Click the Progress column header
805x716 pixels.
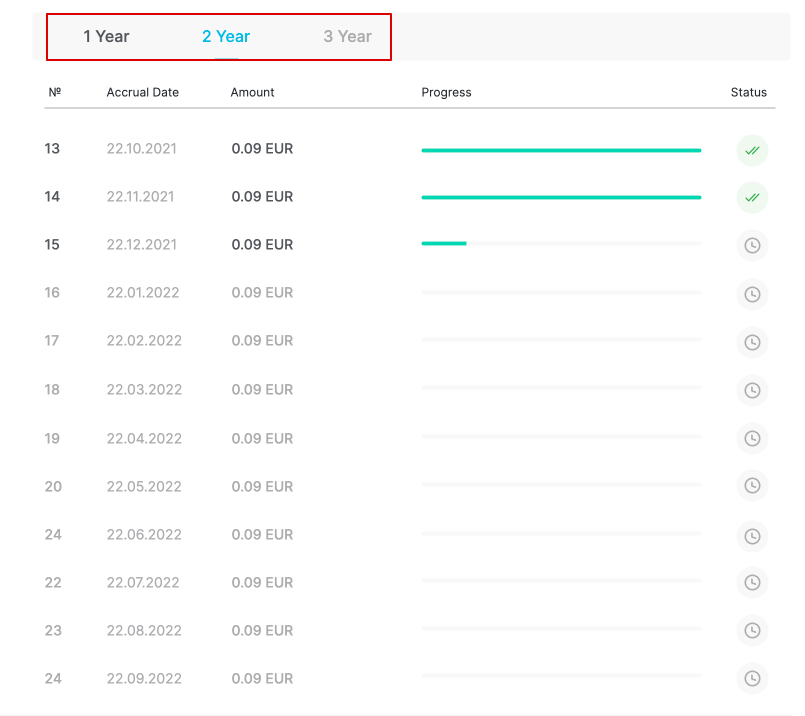446,92
